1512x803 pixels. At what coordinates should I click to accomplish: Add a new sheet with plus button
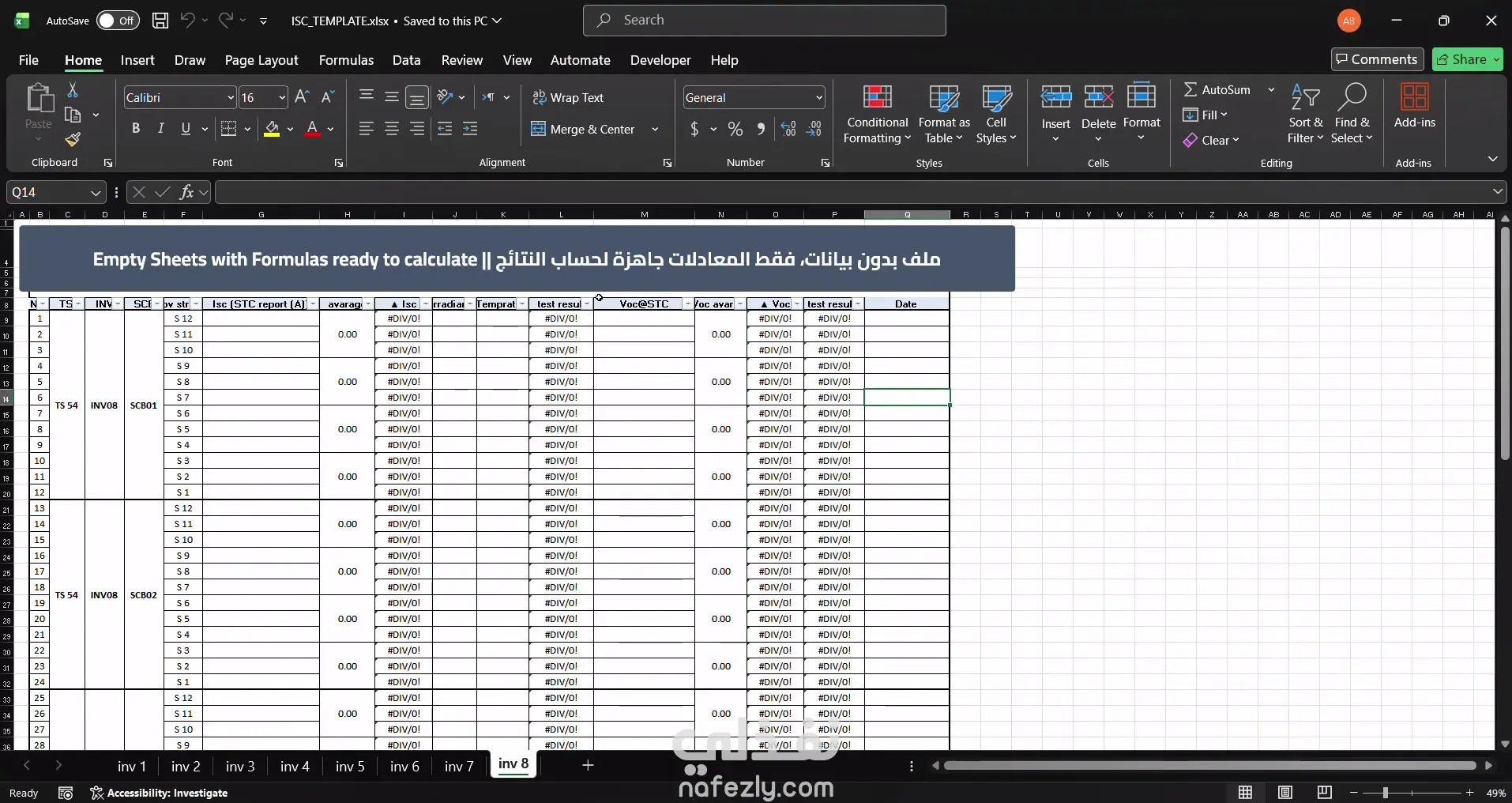588,765
